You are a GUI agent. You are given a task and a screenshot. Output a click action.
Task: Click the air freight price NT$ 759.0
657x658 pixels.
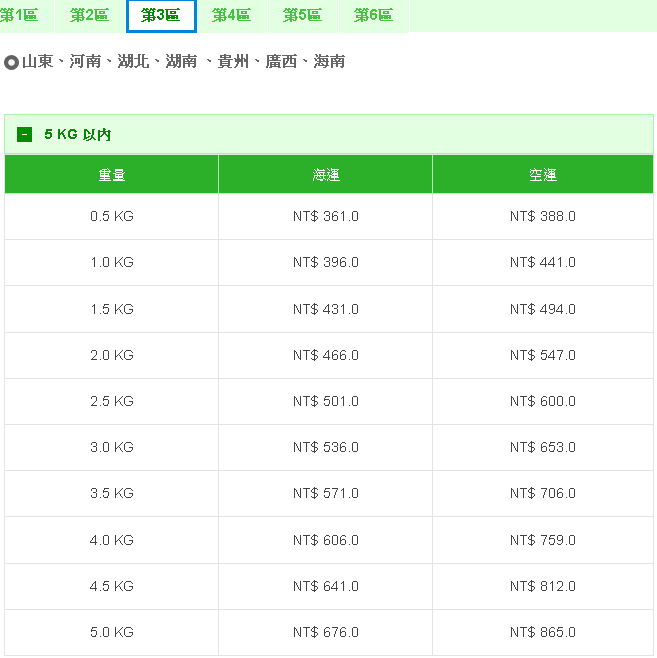(542, 540)
